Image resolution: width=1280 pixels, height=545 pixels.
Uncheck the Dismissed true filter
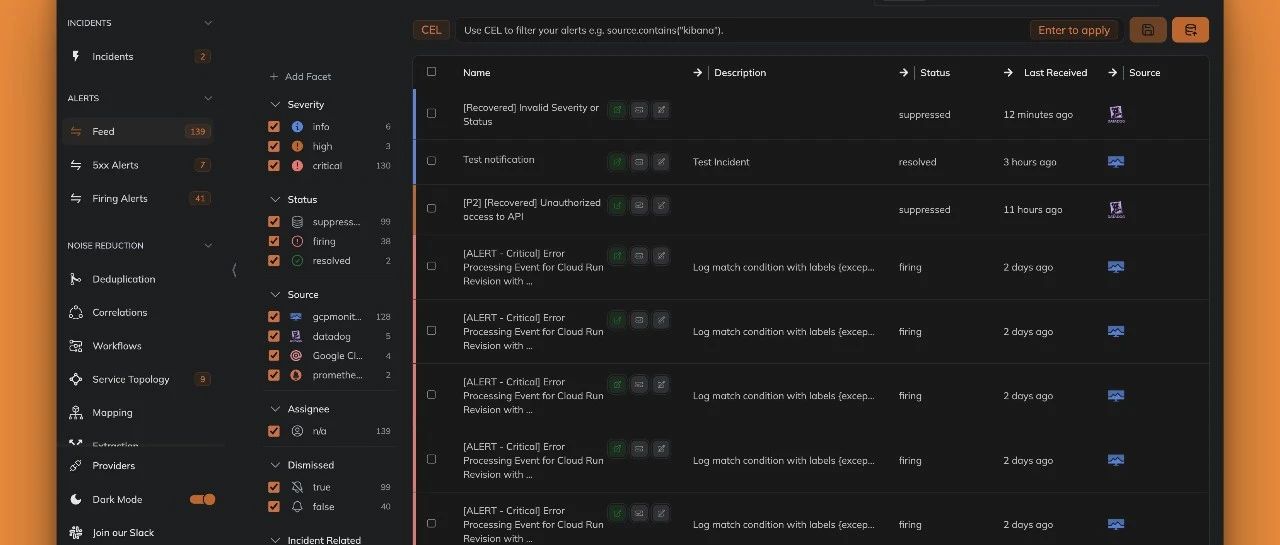(x=274, y=487)
